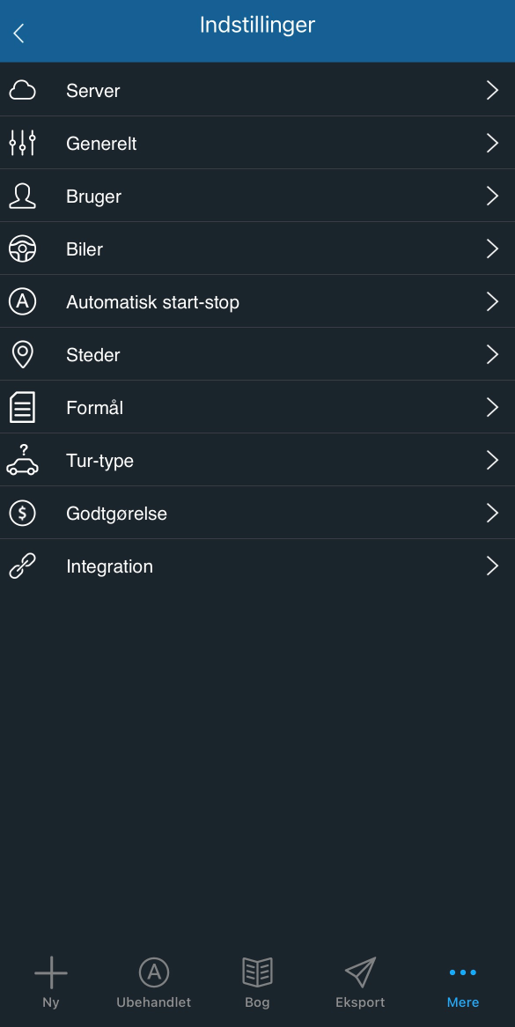The image size is (515, 1027).
Task: Click the steering wheel icon for Biler
Action: pos(22,249)
